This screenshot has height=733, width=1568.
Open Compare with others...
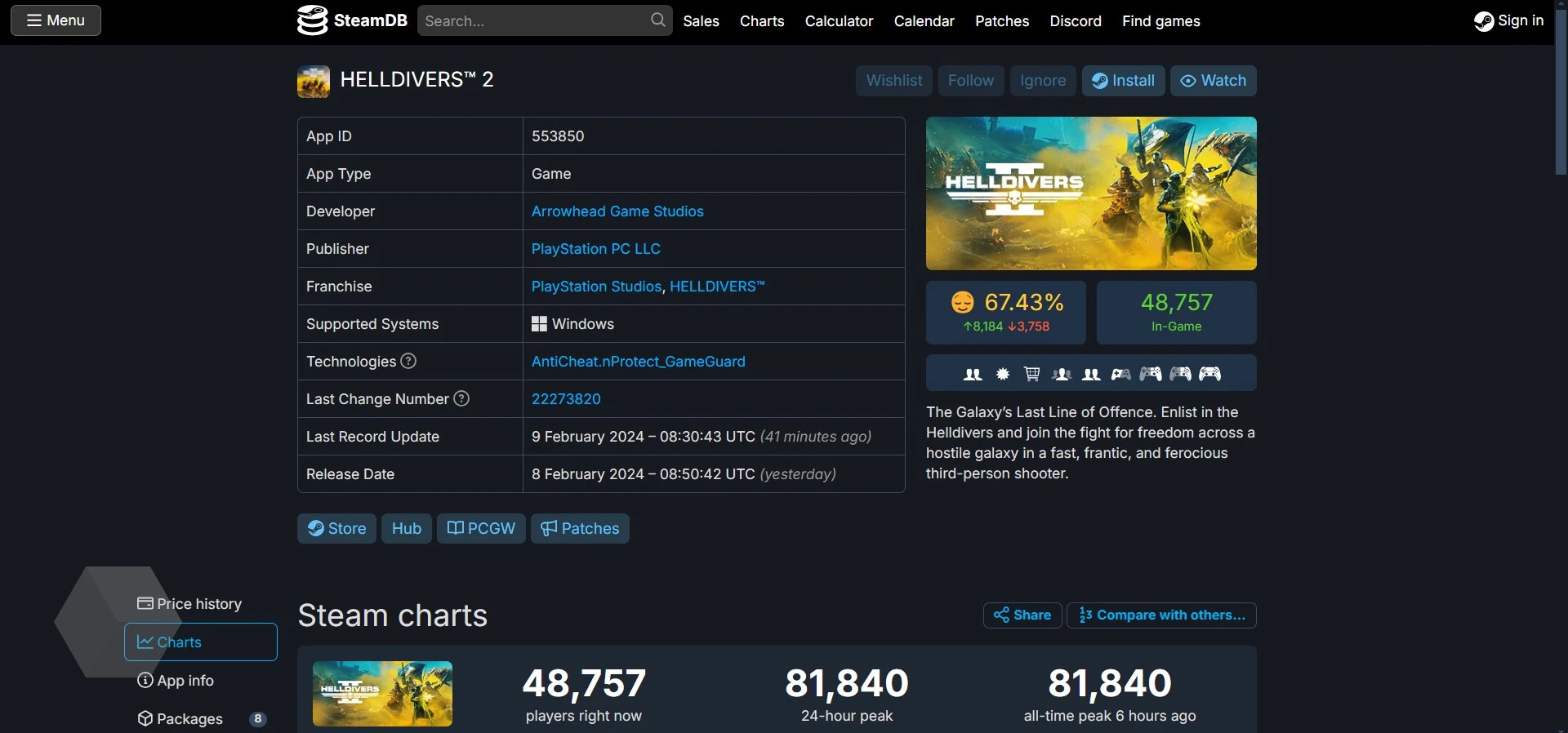pyautogui.click(x=1161, y=615)
